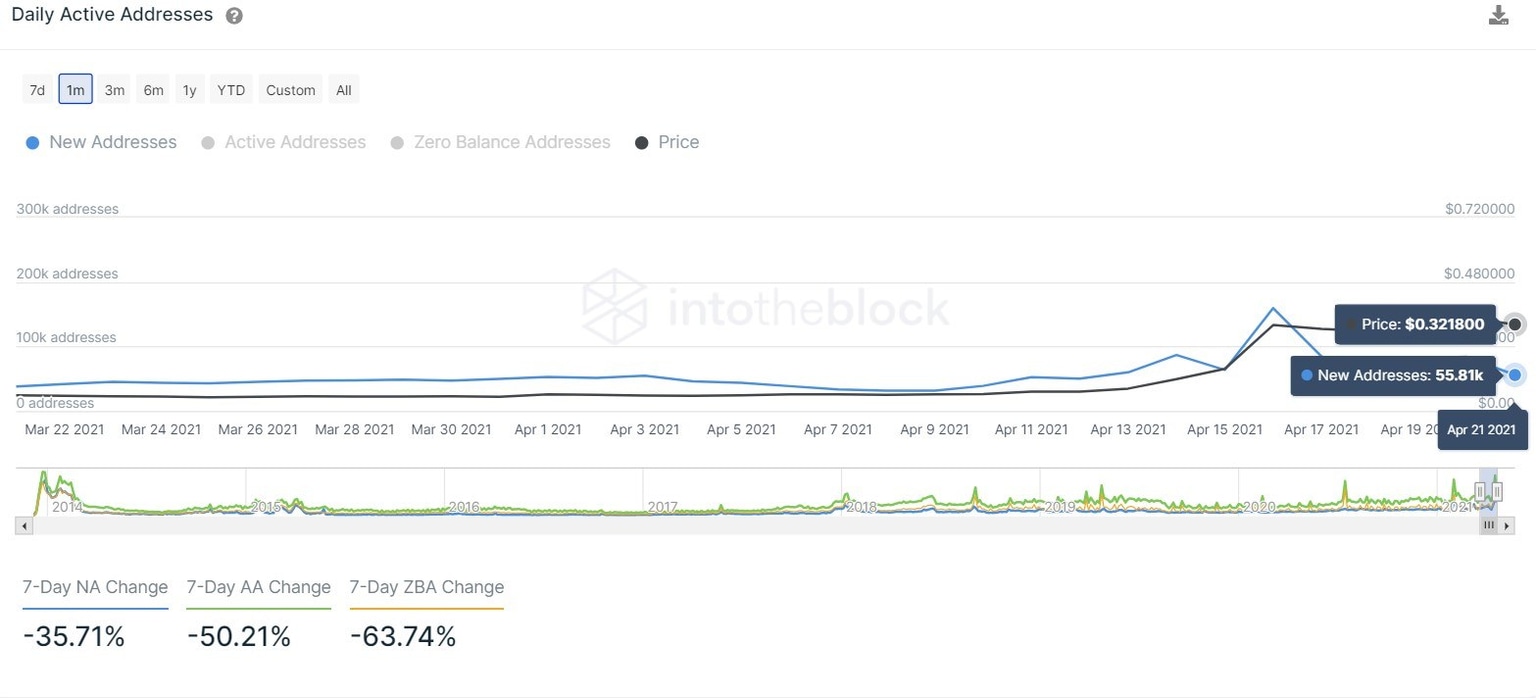Viewport: 1536px width, 698px height.
Task: Switch the chart to All time view
Action: pyautogui.click(x=343, y=89)
